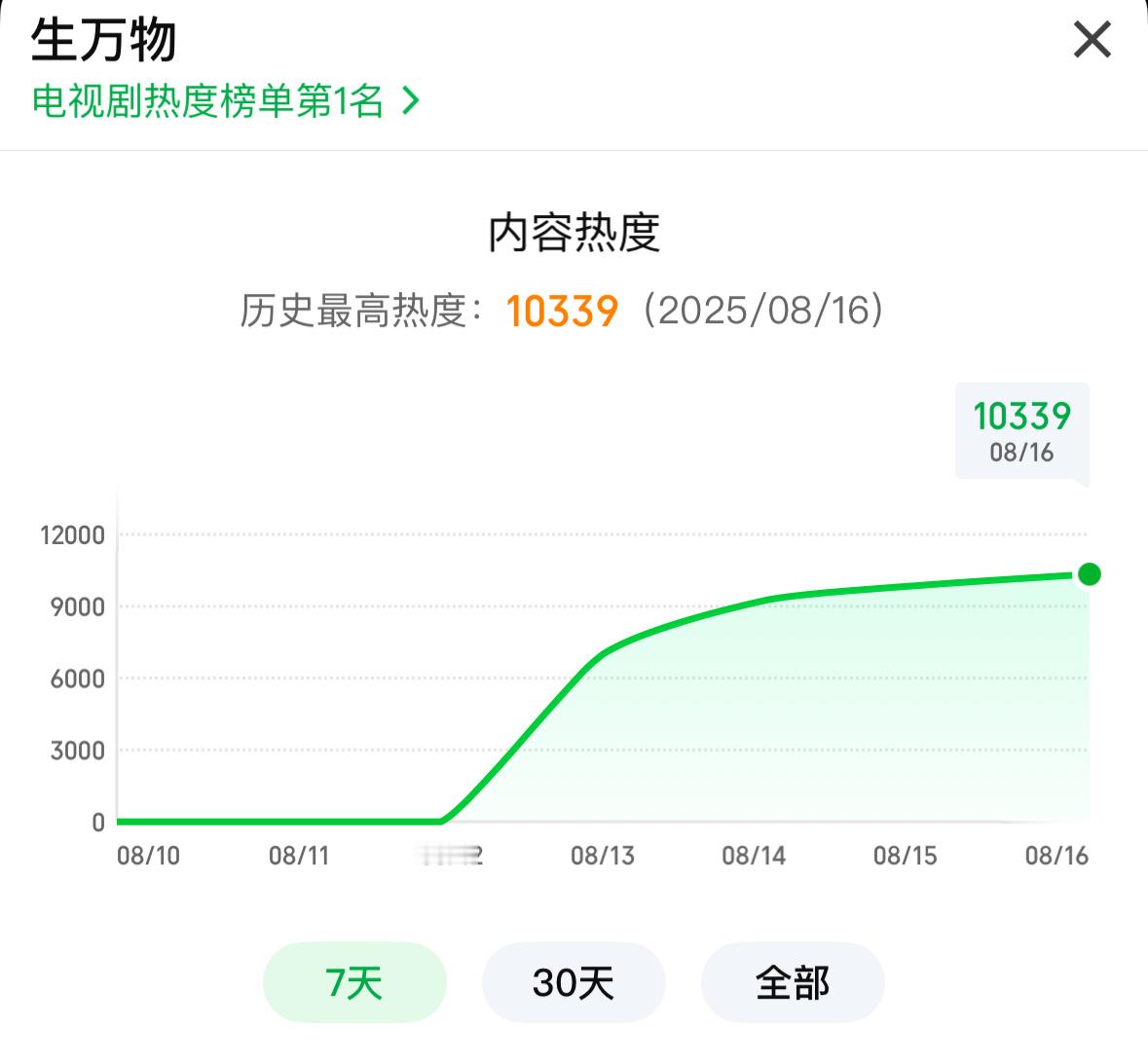Click the orange 10339 peak value
This screenshot has height=1064, width=1148.
click(x=562, y=311)
